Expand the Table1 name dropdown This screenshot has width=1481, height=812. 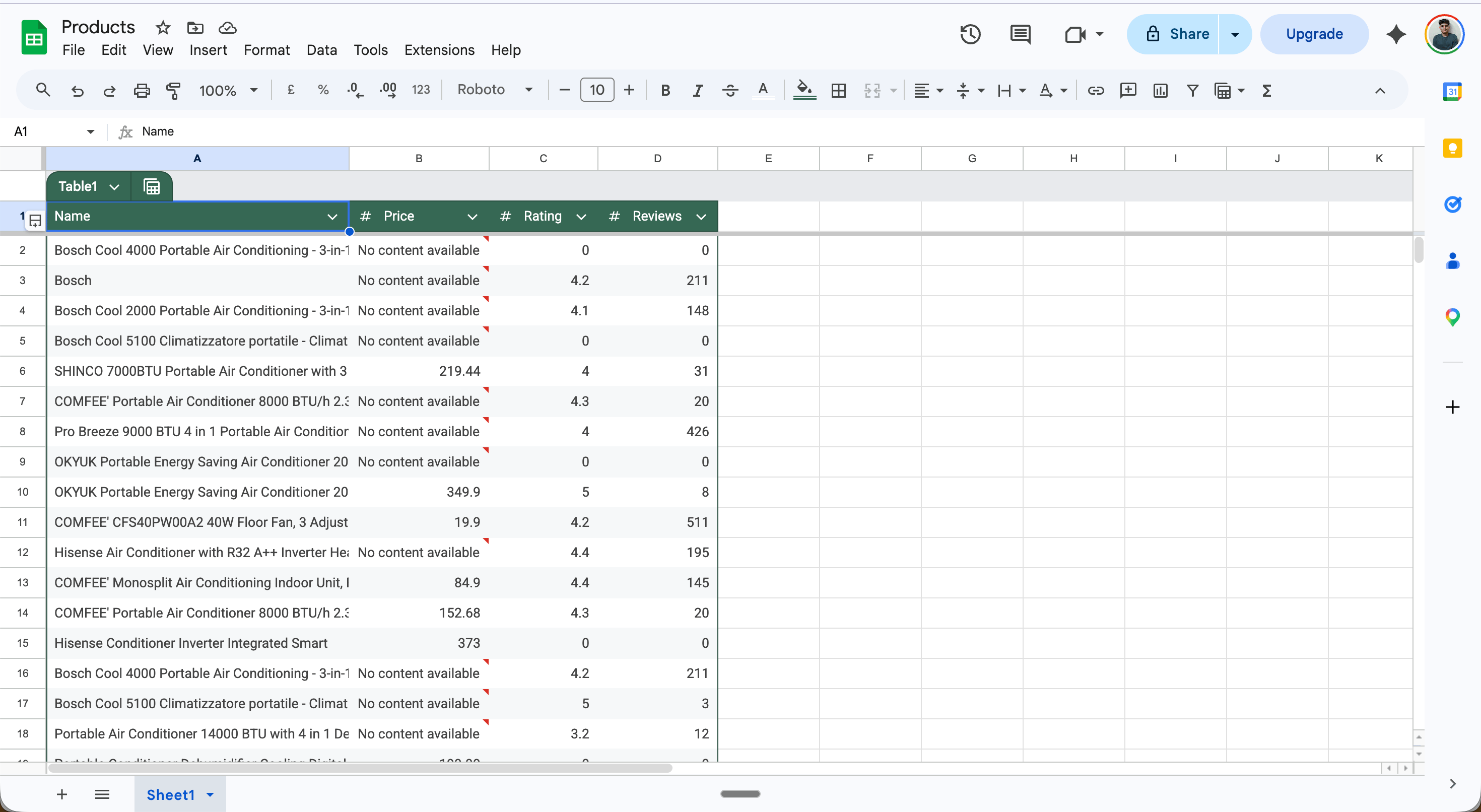click(x=114, y=187)
